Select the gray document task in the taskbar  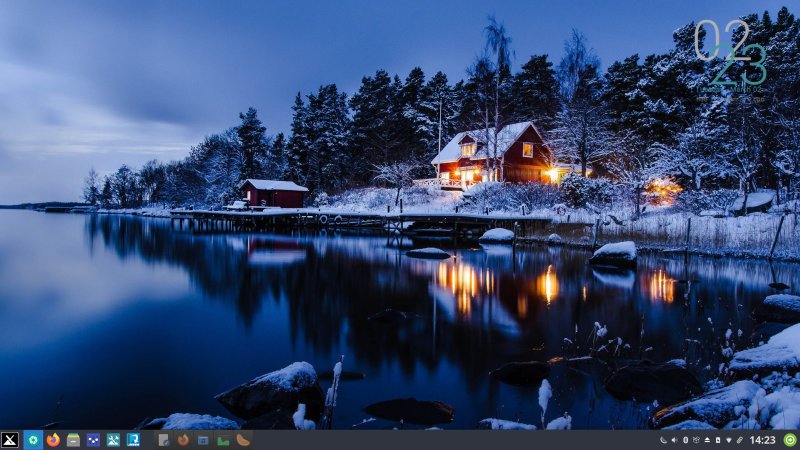coord(163,440)
